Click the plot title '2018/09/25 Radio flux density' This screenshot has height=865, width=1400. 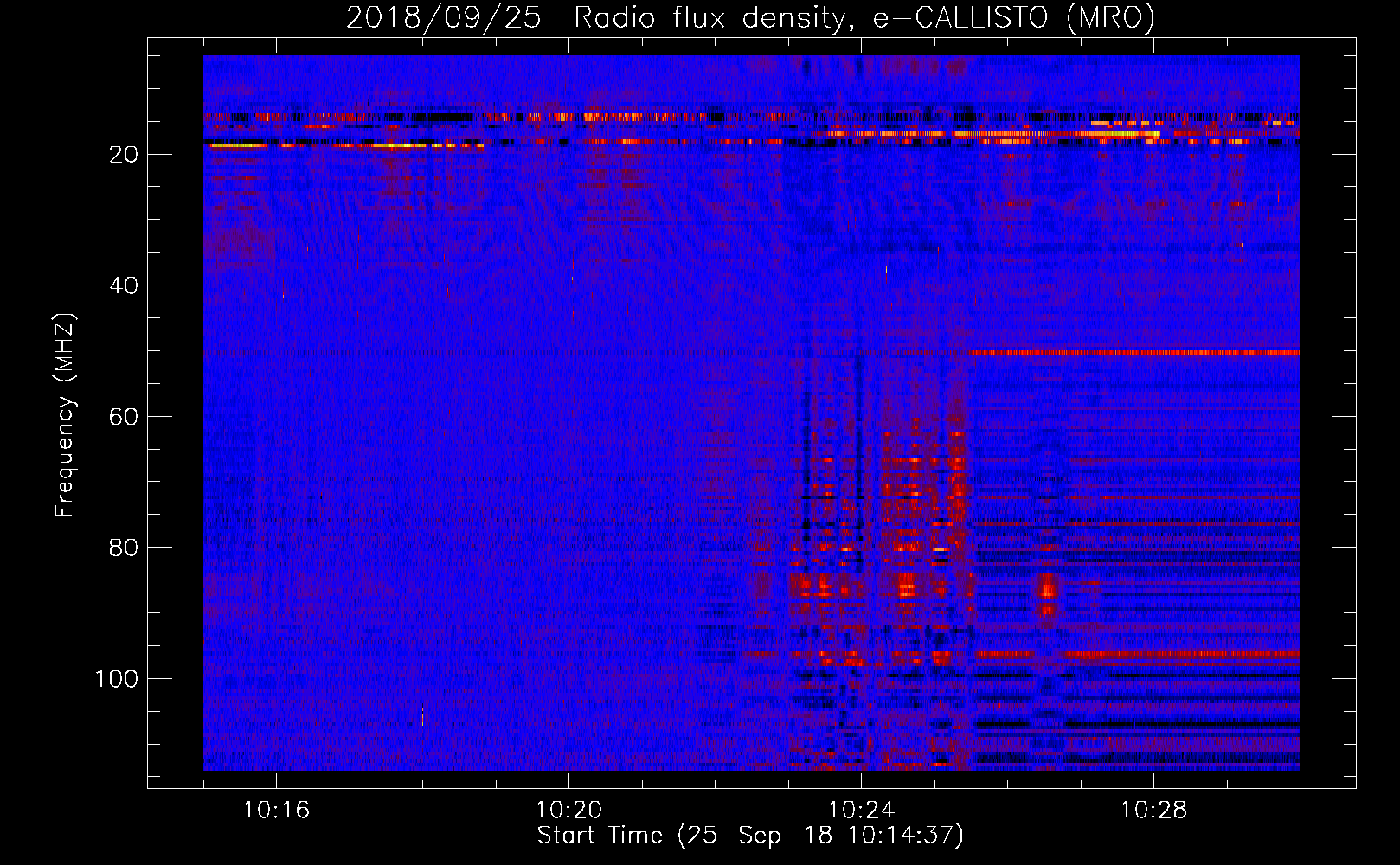(x=750, y=17)
